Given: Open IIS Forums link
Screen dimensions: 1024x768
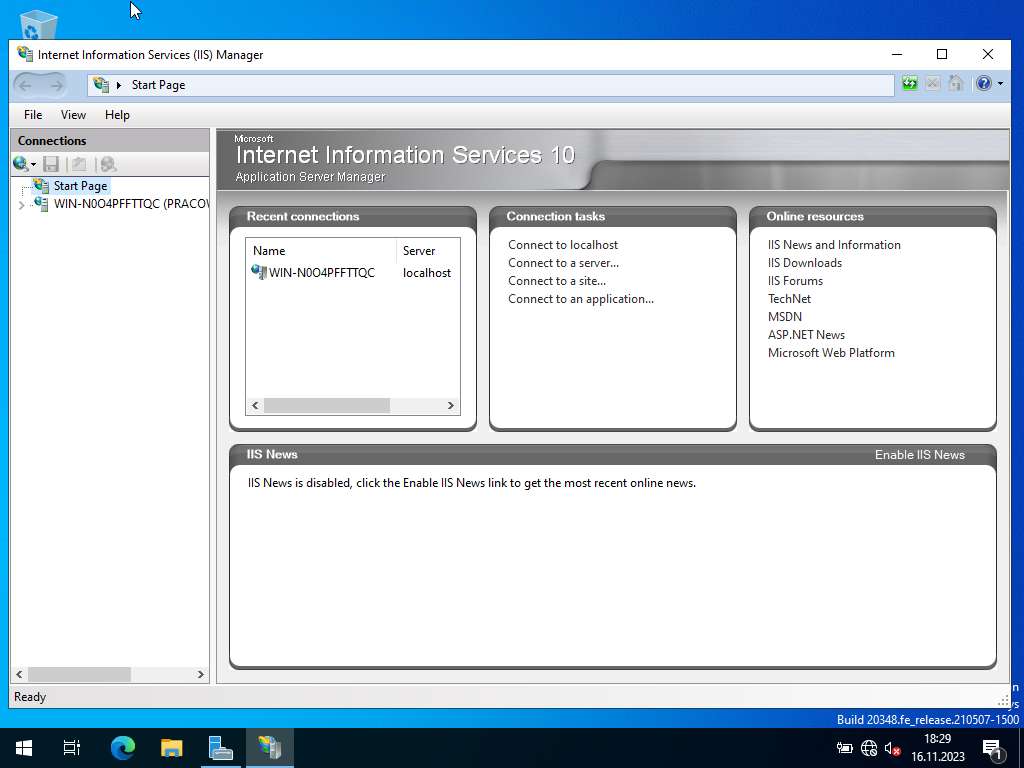Looking at the screenshot, I should [795, 281].
